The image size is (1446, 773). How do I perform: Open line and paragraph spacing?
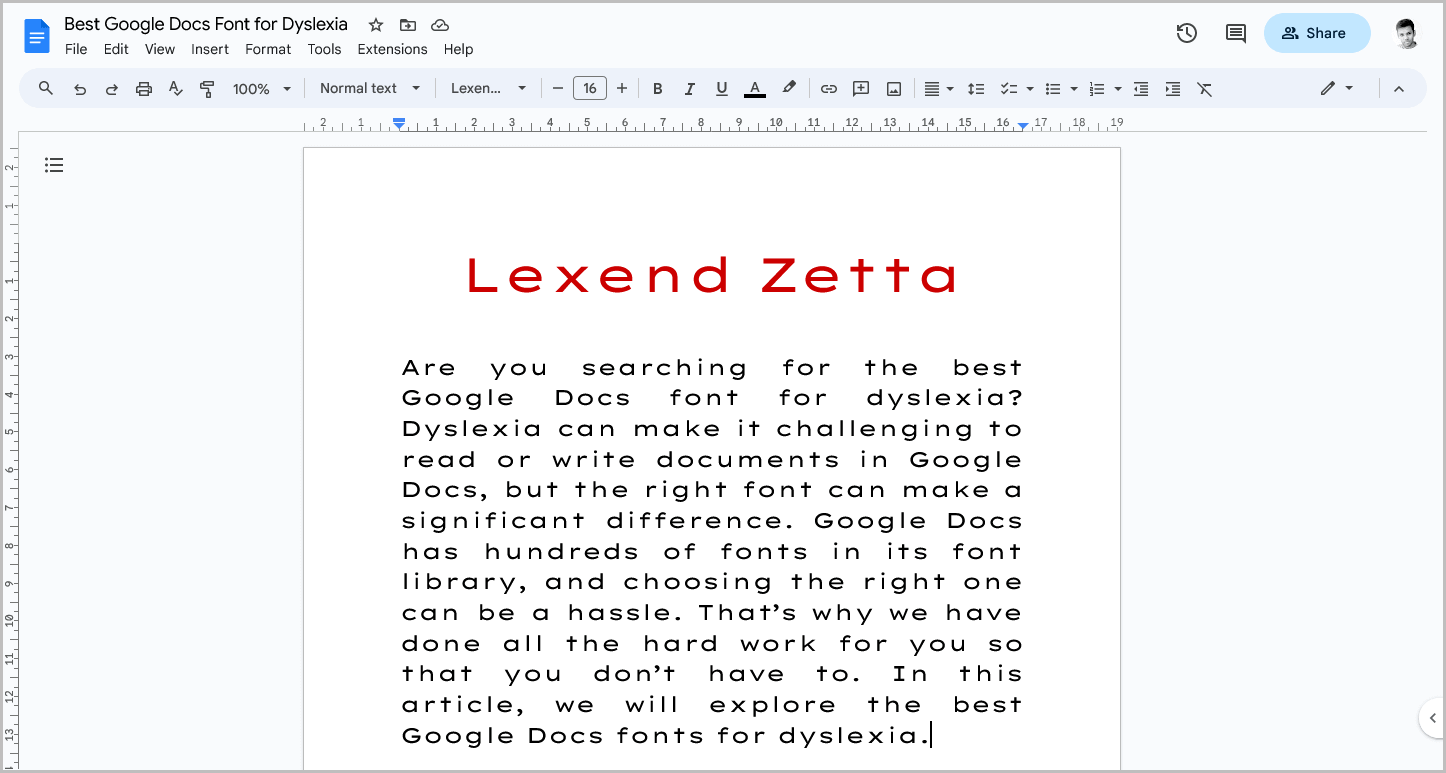pyautogui.click(x=977, y=89)
